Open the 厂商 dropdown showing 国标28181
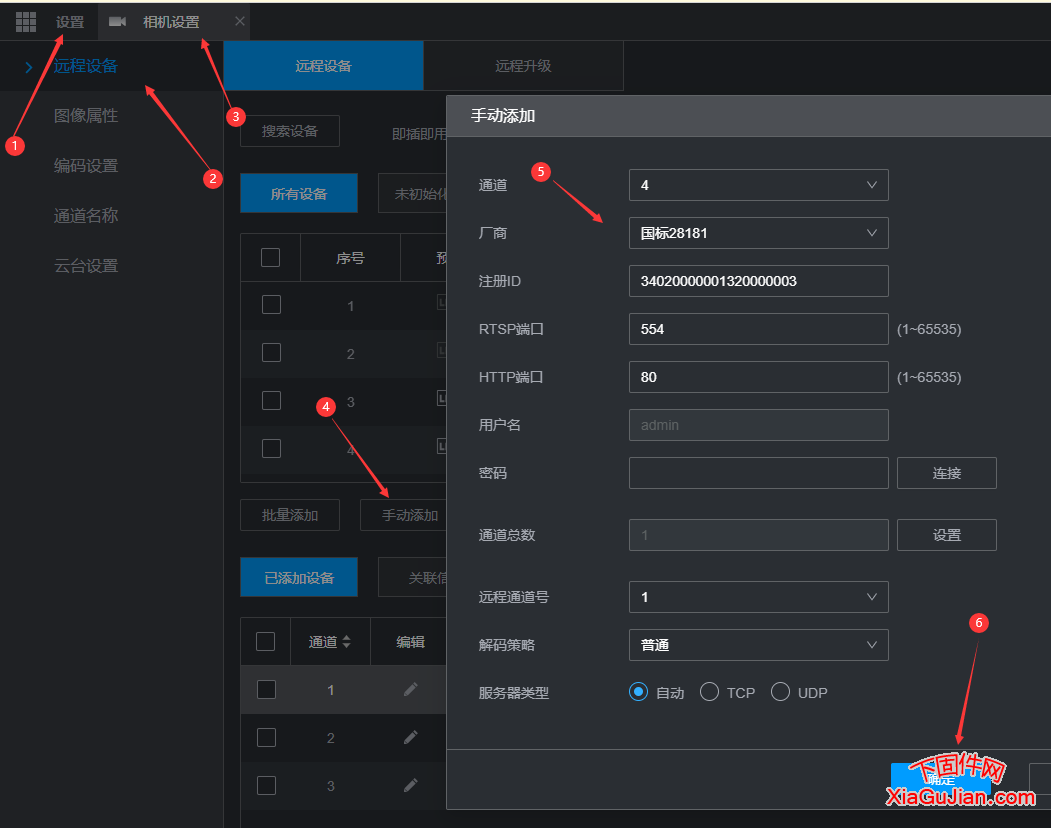 tap(758, 233)
